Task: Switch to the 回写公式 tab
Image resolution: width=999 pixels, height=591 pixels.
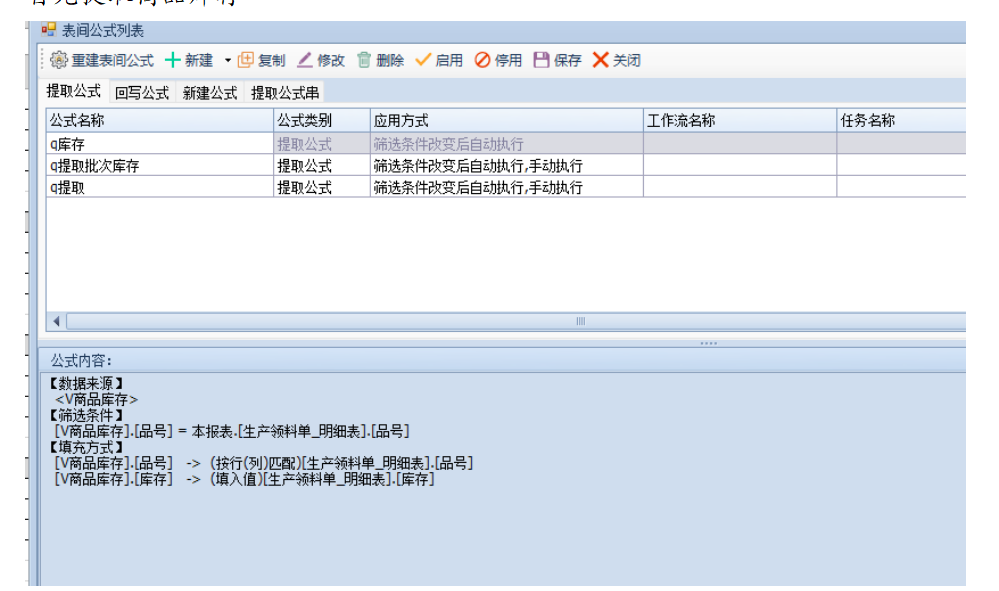Action: click(x=141, y=93)
